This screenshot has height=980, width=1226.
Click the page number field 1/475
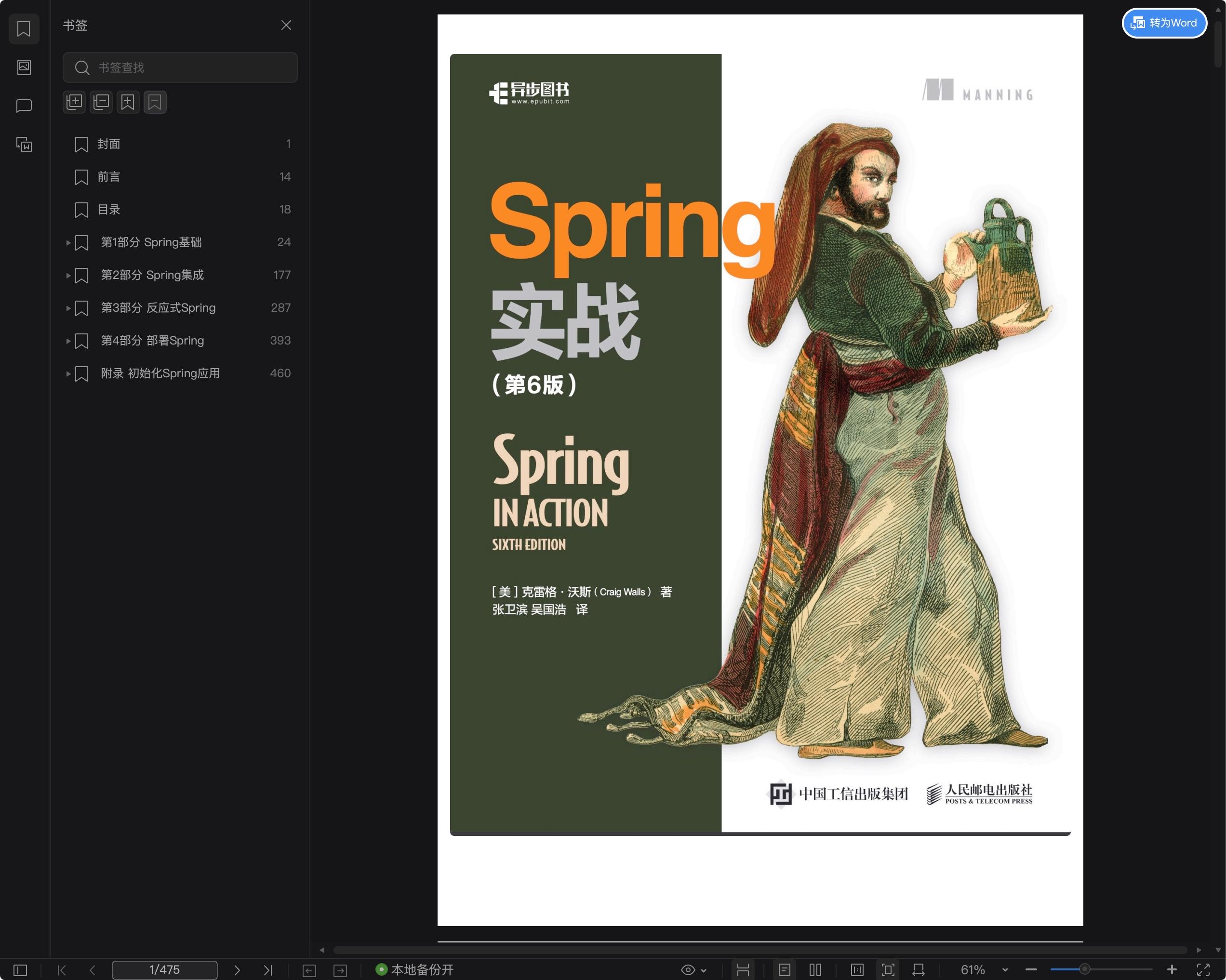pos(164,970)
